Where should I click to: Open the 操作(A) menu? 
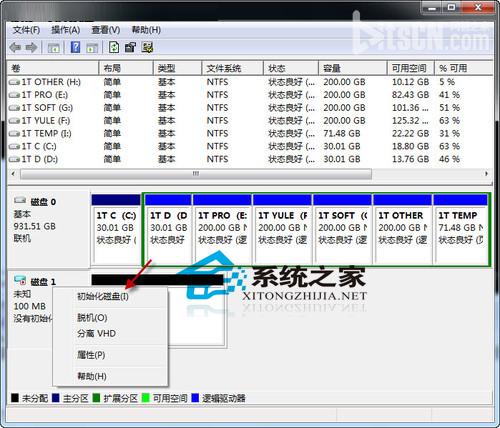point(66,30)
